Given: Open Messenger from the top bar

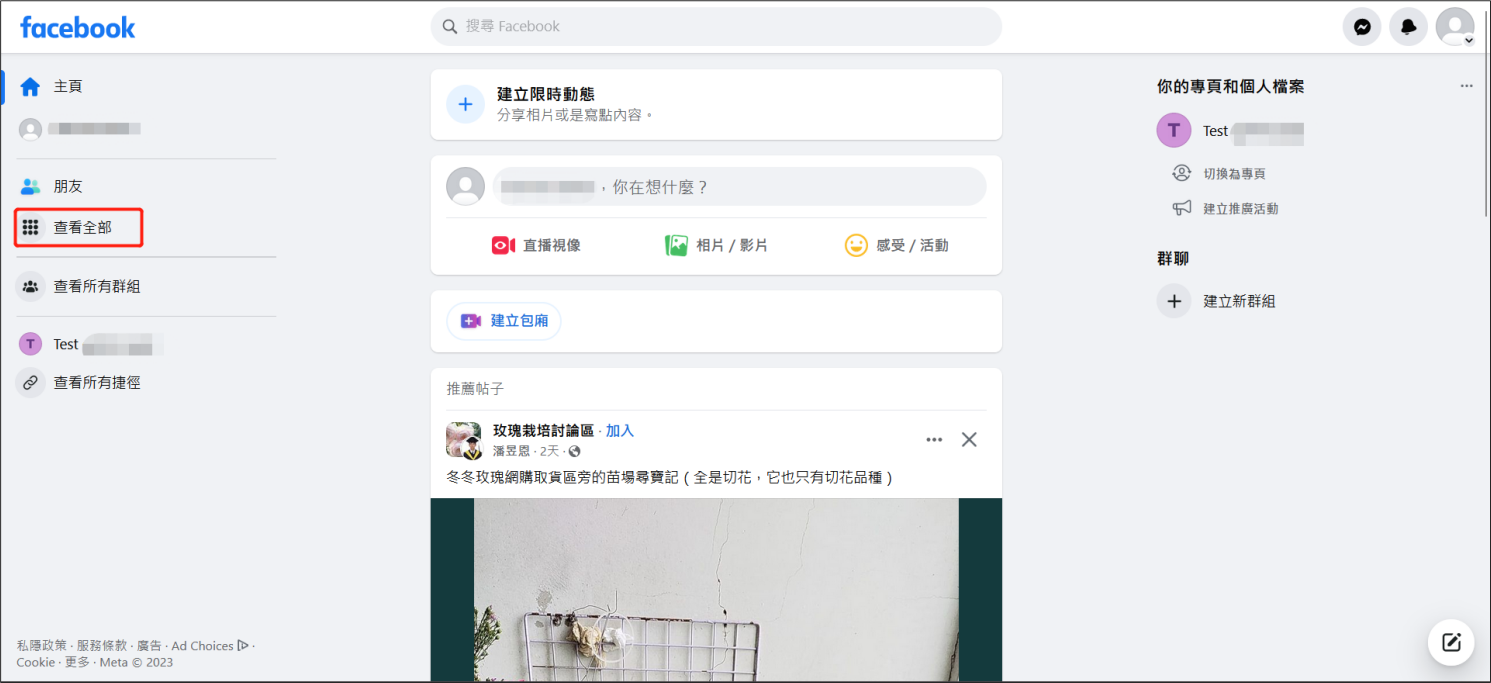Looking at the screenshot, I should (x=1361, y=26).
